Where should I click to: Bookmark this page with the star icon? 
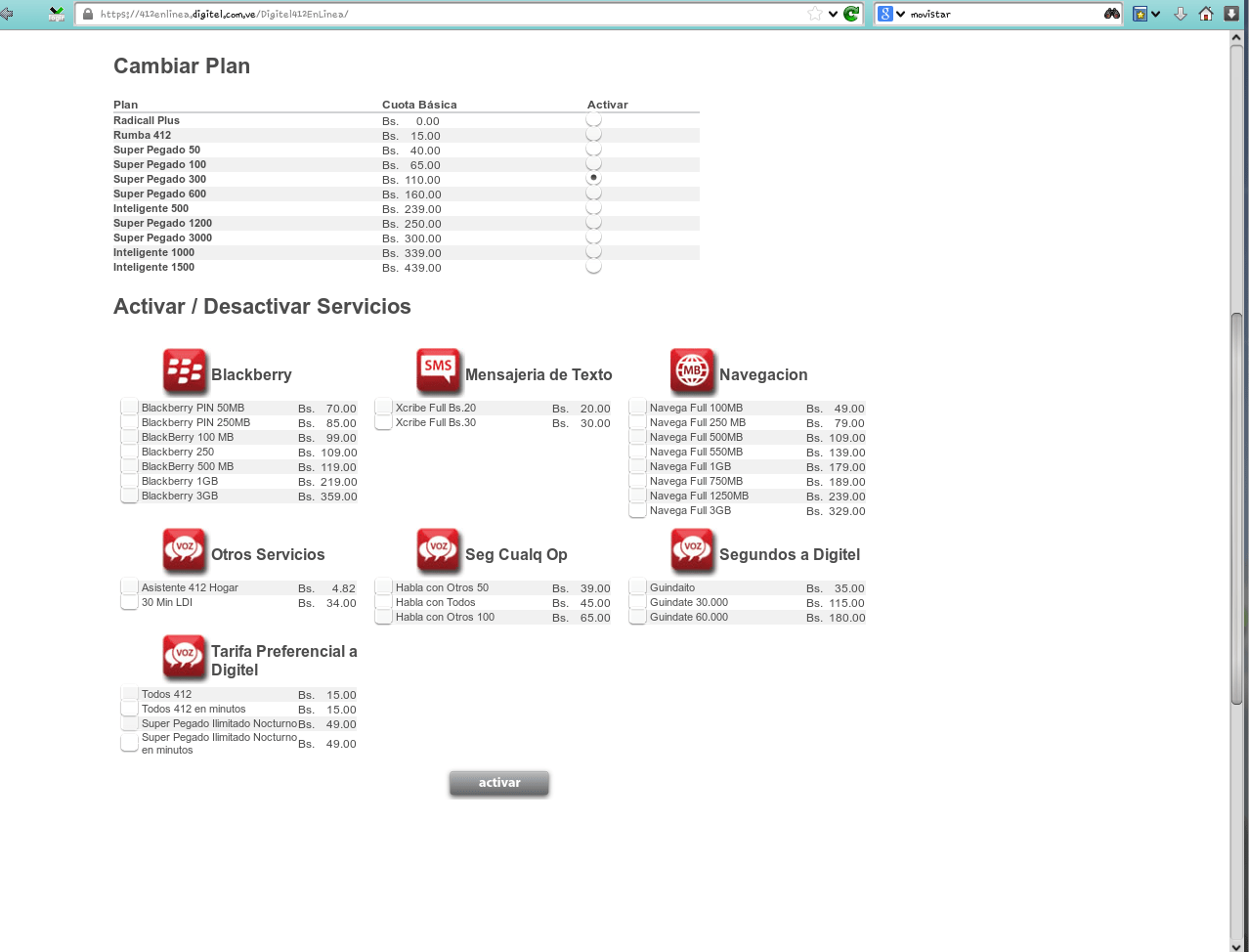click(x=815, y=14)
